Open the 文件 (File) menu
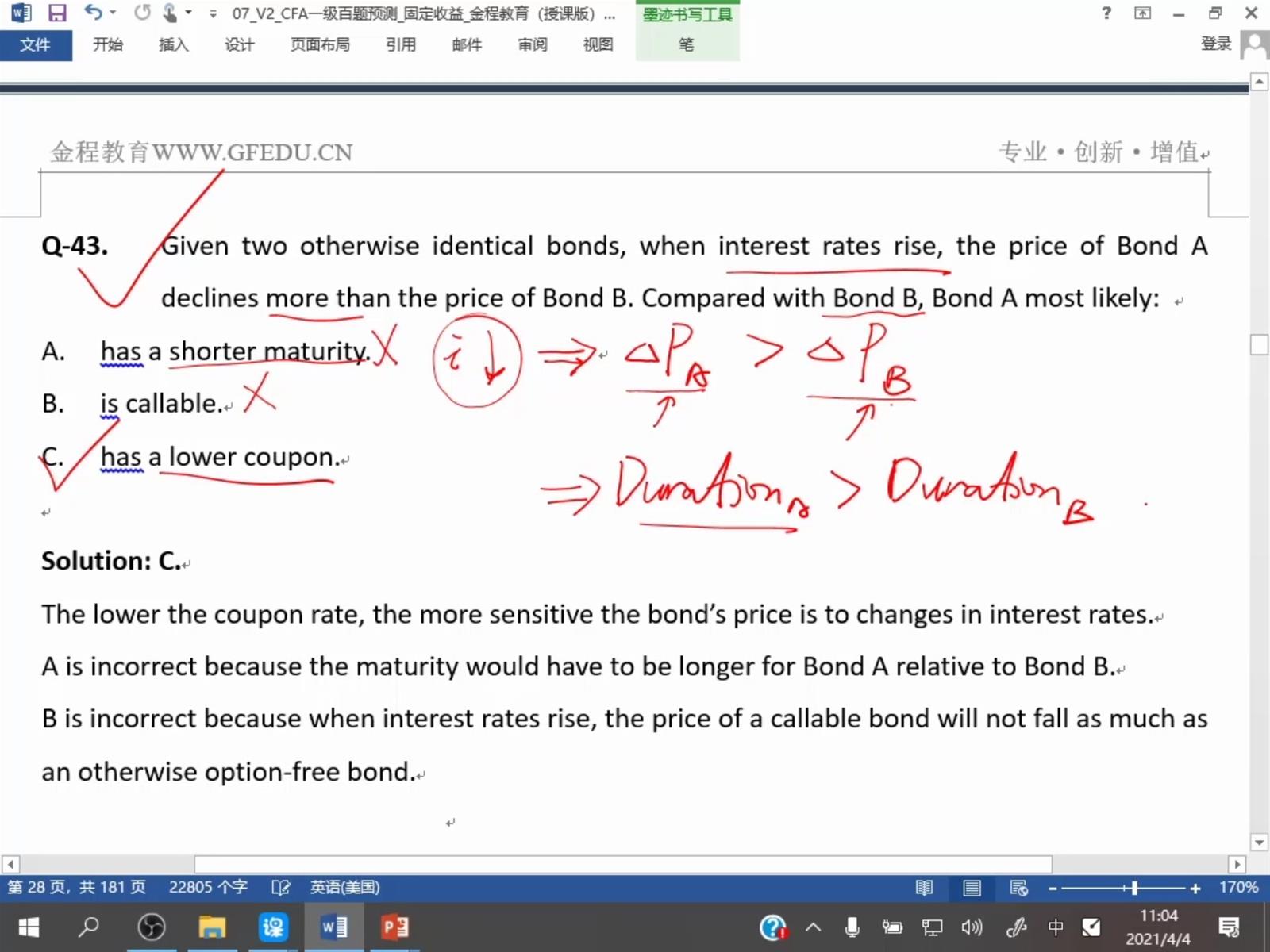Viewport: 1270px width, 952px height. point(36,45)
